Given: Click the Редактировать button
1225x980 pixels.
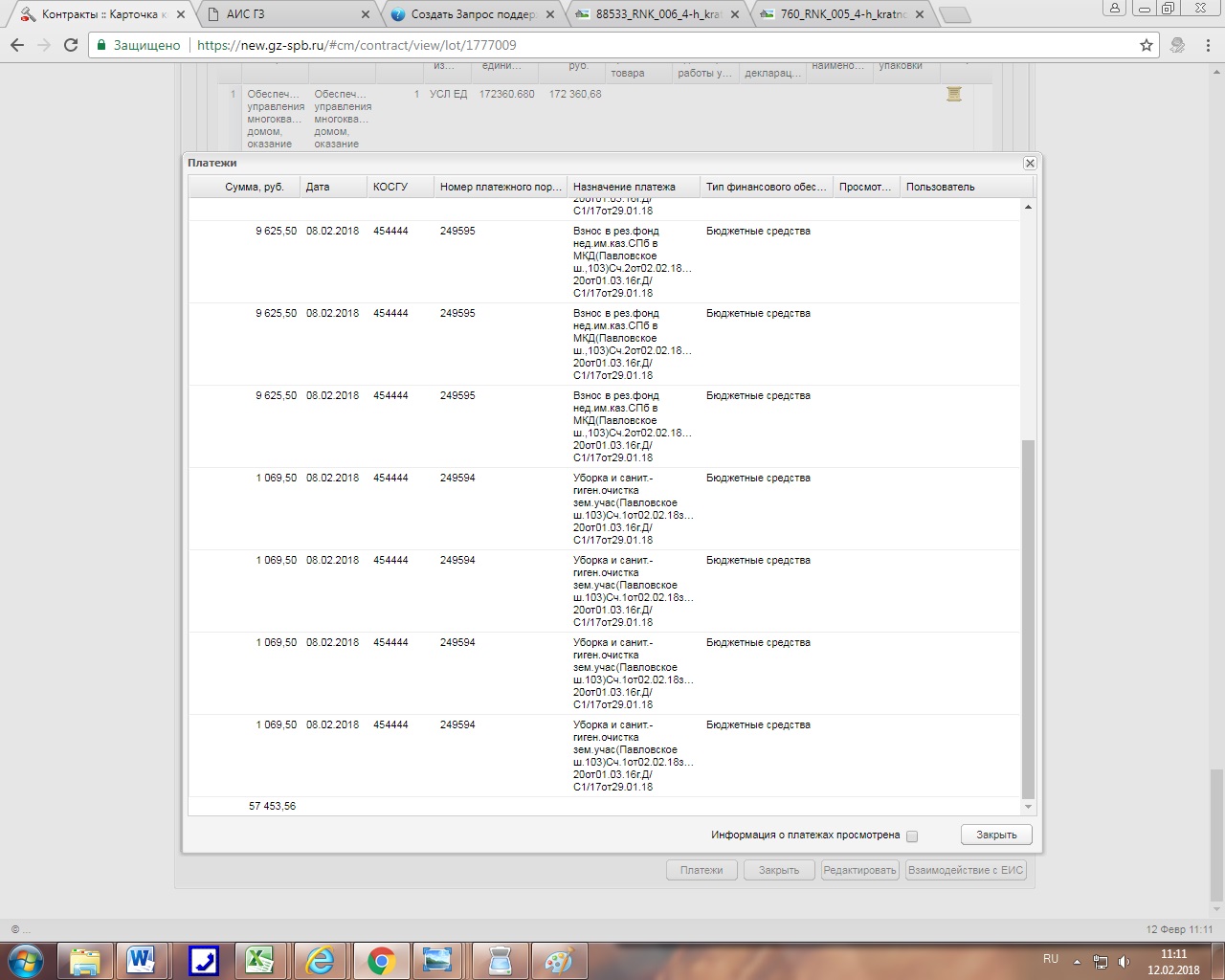Looking at the screenshot, I should point(859,870).
